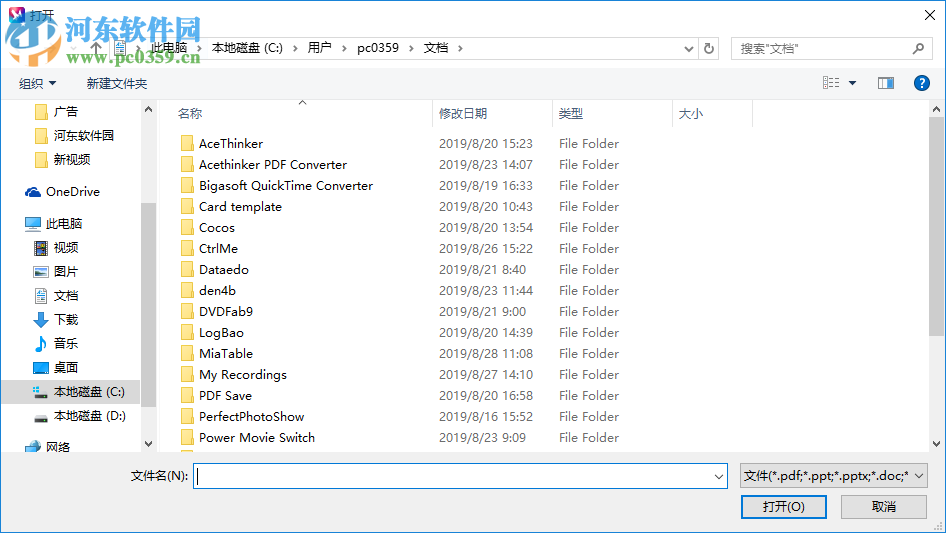This screenshot has height=533, width=946.
Task: Click pc0359 breadcrumb segment
Action: tap(378, 48)
